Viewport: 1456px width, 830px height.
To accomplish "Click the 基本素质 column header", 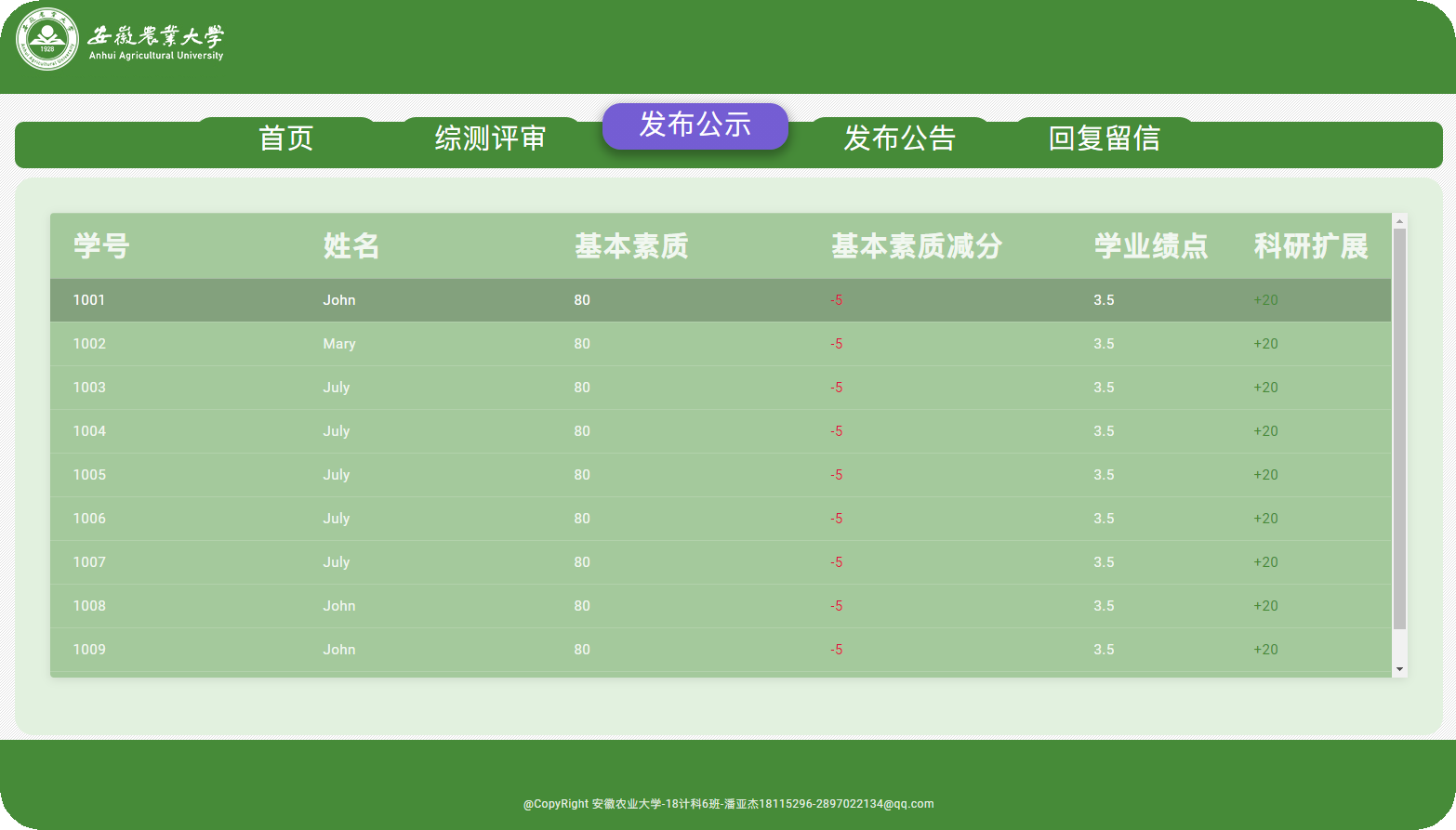I will point(631,246).
